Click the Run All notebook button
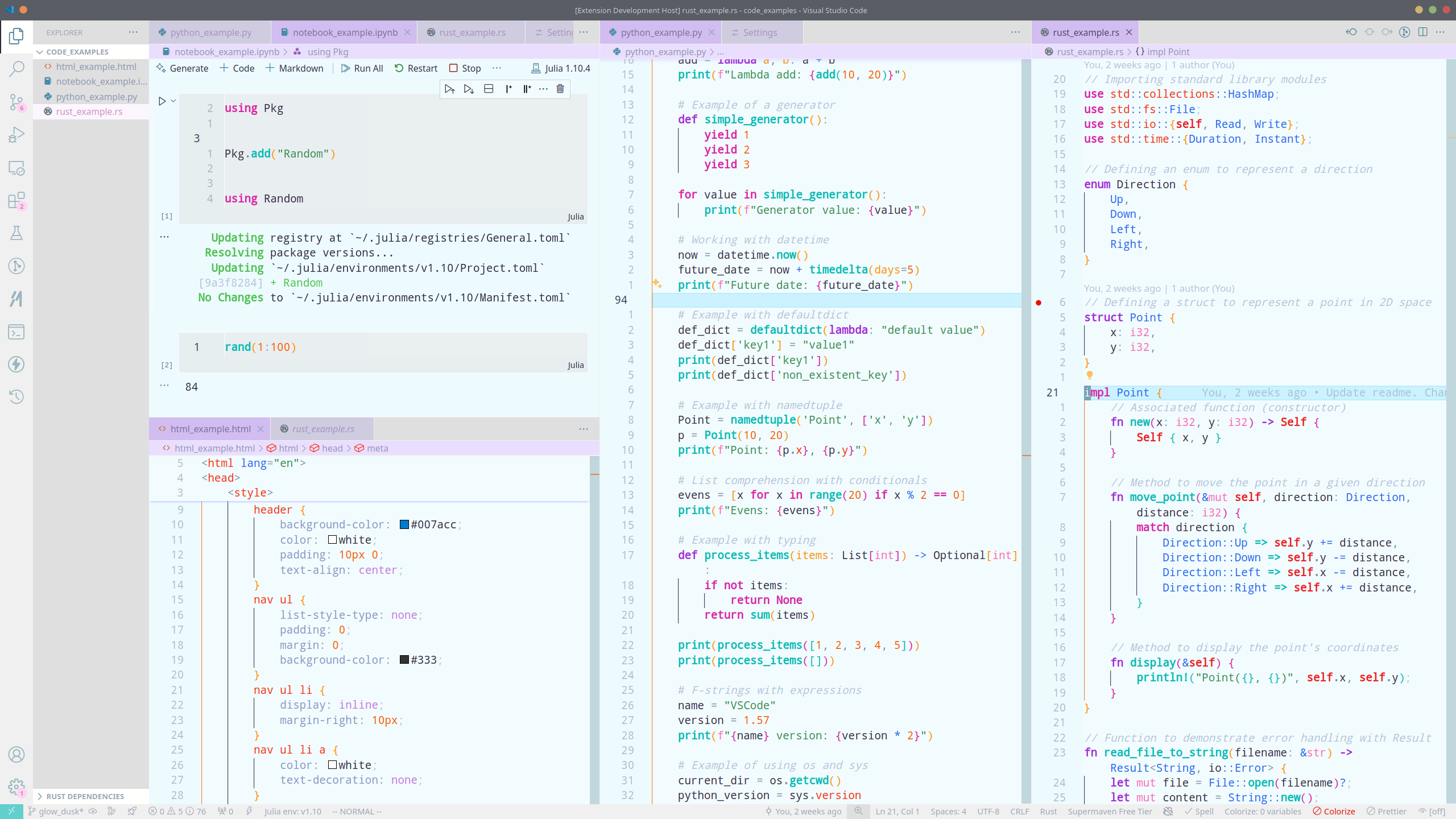Image resolution: width=1456 pixels, height=819 pixels. pos(362,68)
